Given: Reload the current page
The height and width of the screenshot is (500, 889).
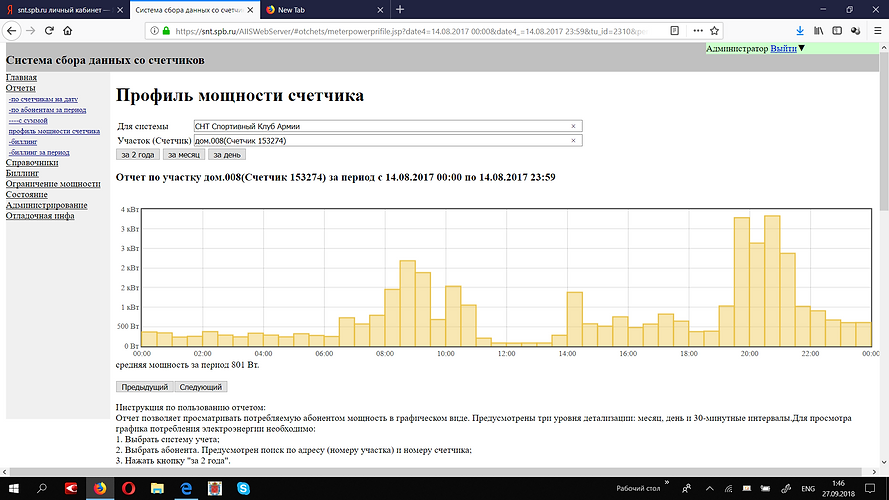Looking at the screenshot, I should coord(49,31).
